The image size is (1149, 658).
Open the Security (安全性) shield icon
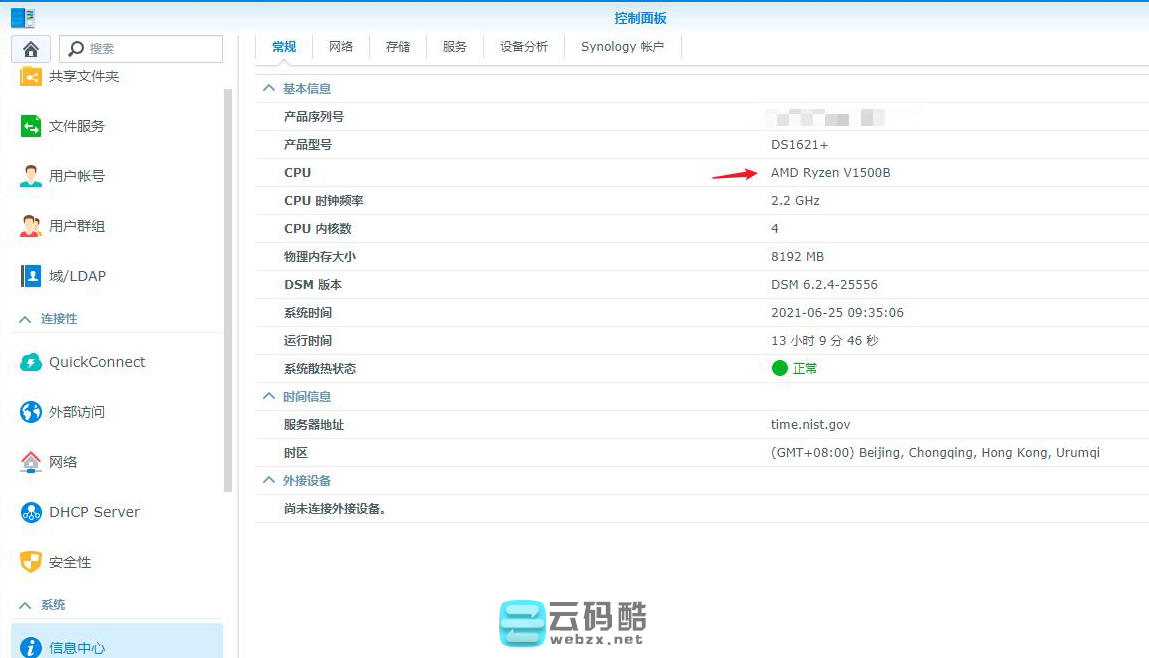point(31,562)
